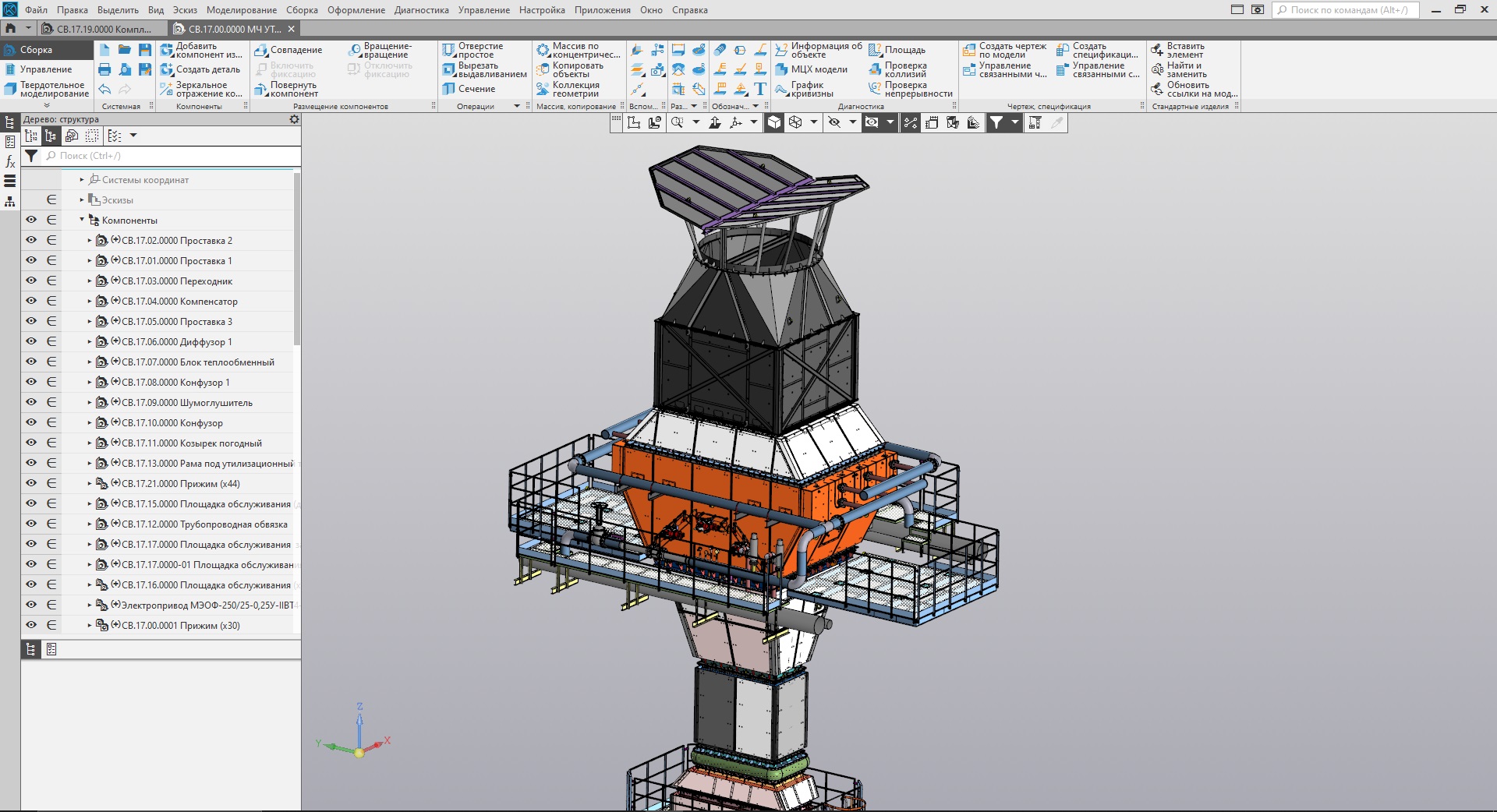Select СВ.17.12.0000 Трубопроводная обвязка in tree

[204, 524]
